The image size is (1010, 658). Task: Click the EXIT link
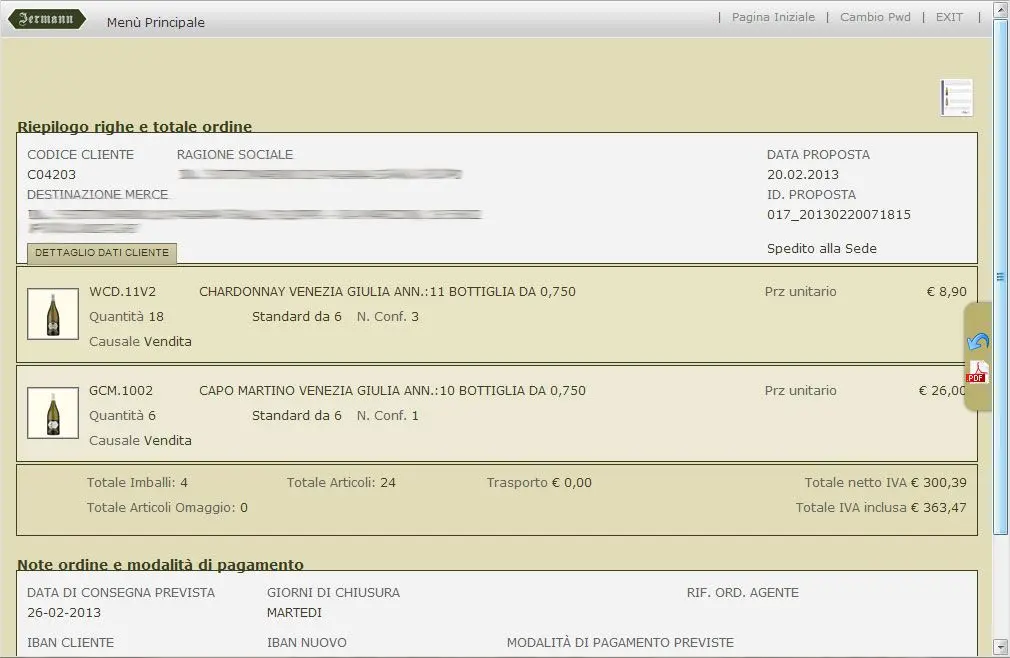(949, 17)
